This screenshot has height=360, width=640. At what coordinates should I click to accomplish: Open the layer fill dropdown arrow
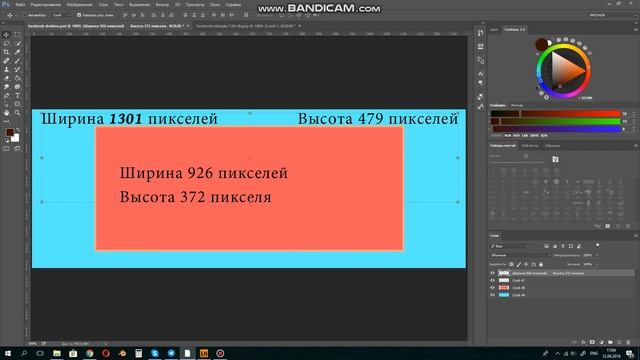point(597,264)
